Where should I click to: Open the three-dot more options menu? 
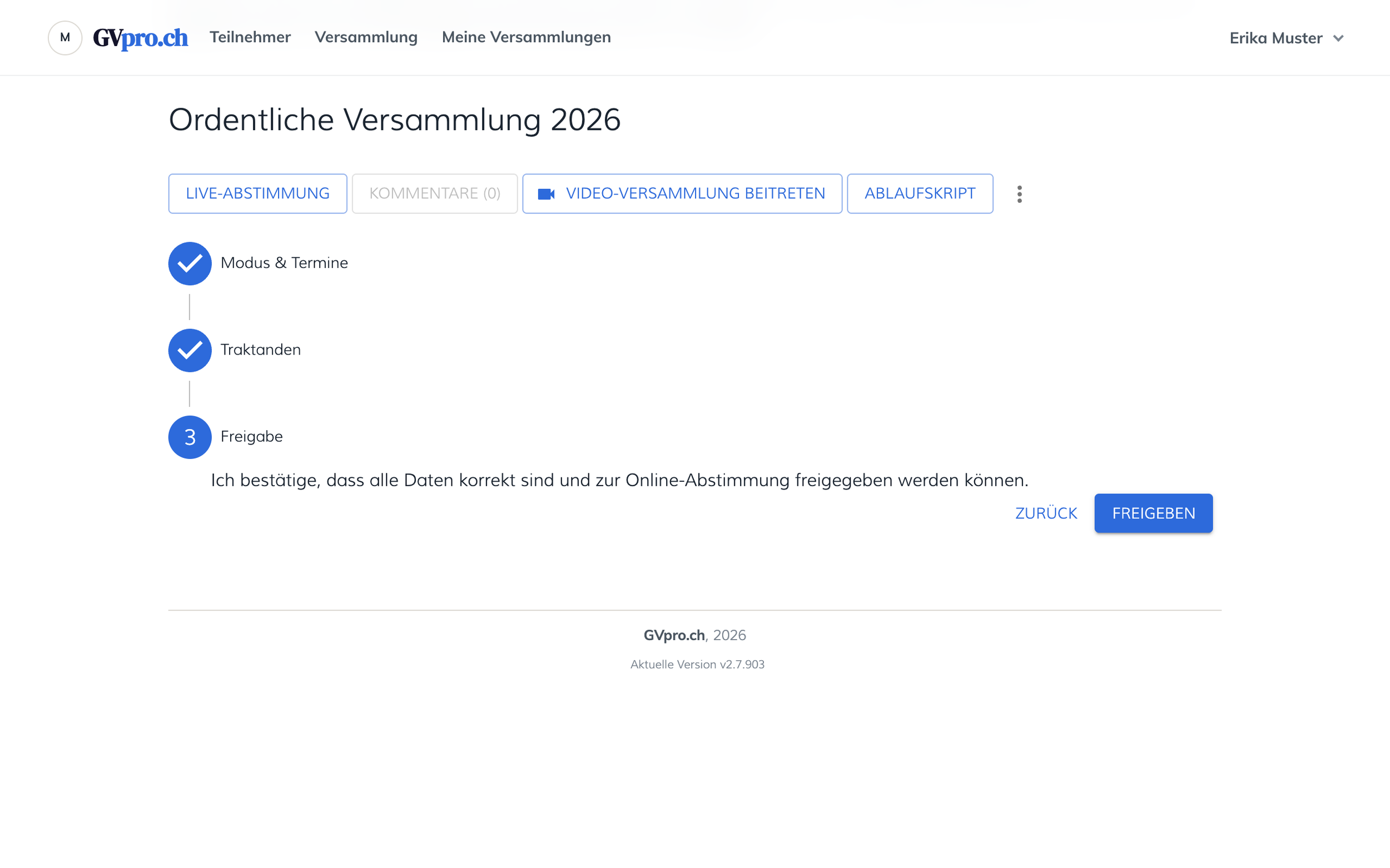click(x=1020, y=194)
